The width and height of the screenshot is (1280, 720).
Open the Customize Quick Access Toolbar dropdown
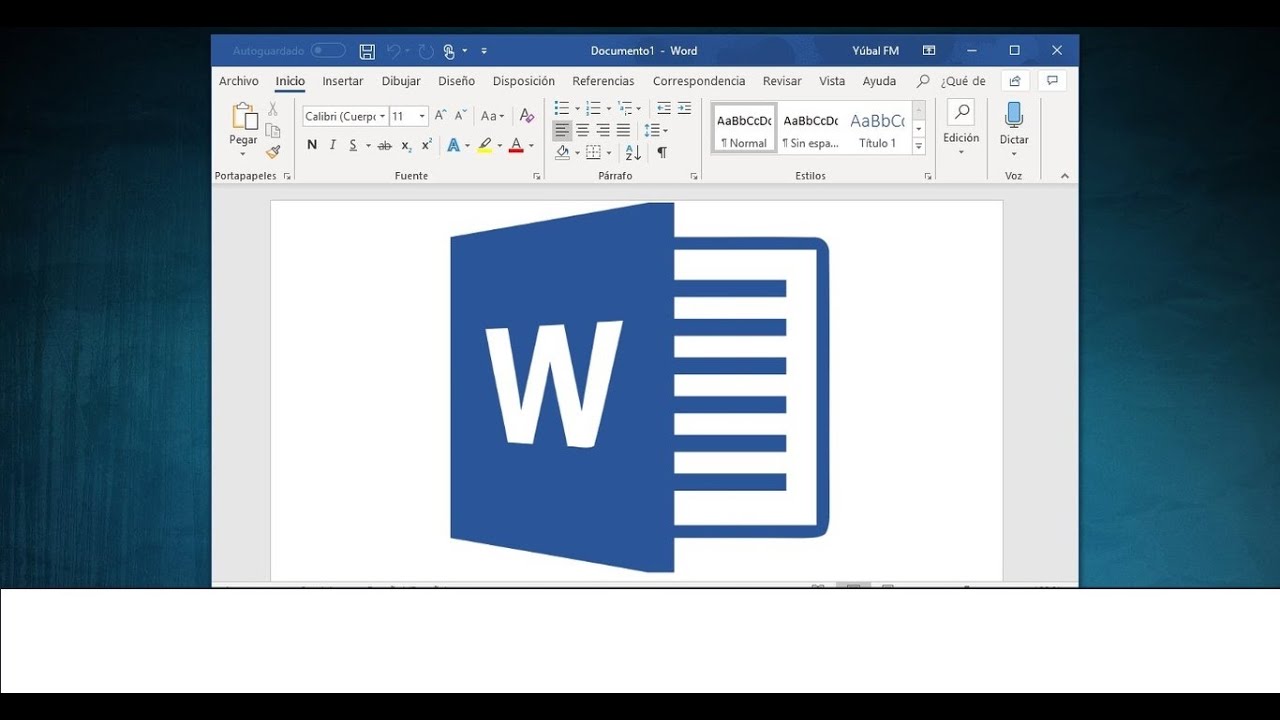(x=484, y=51)
